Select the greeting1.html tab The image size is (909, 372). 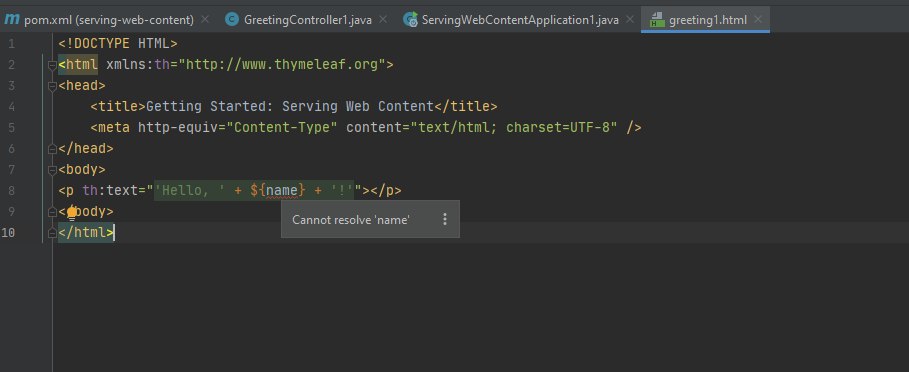pos(708,20)
